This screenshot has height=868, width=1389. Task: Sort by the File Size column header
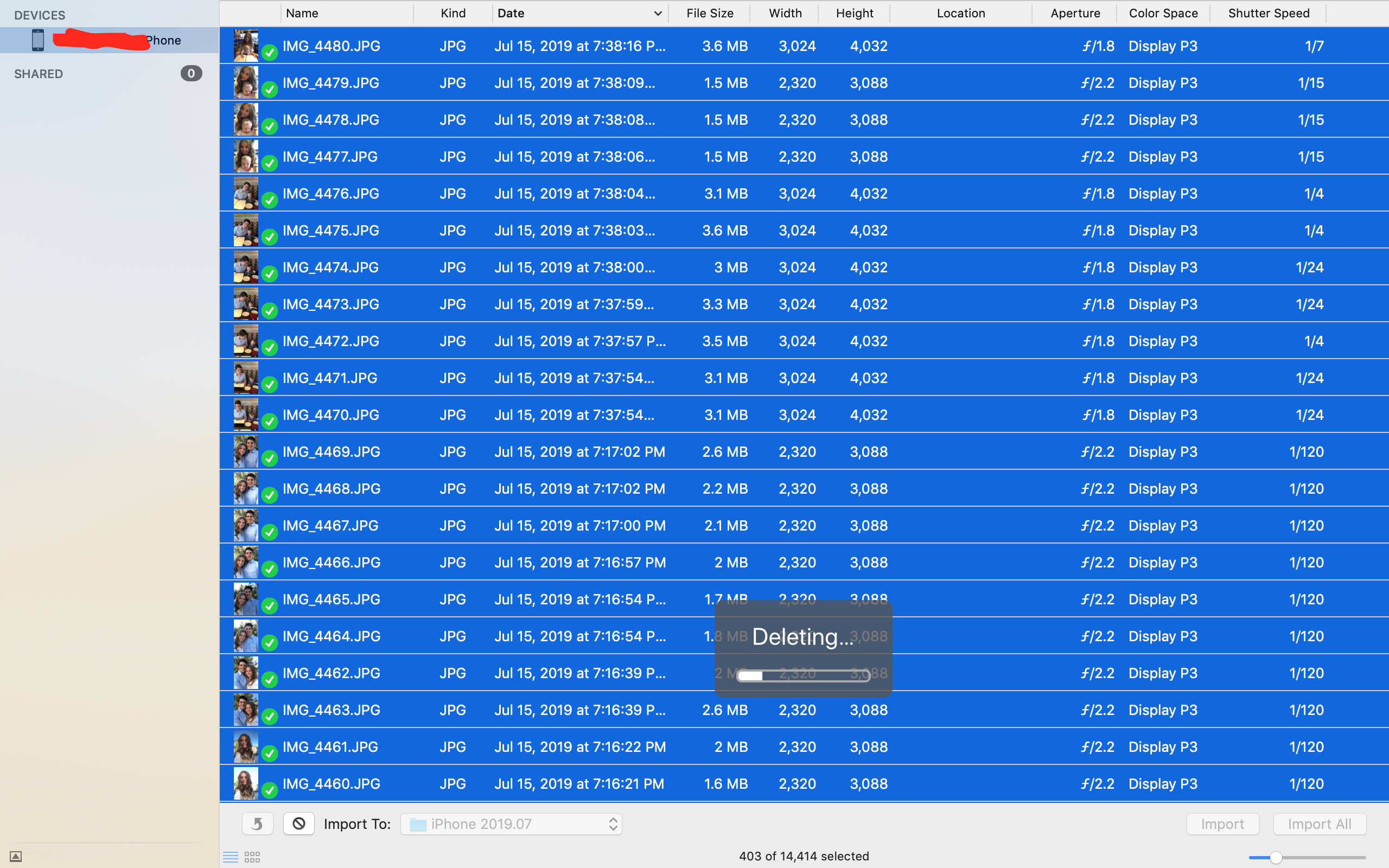710,13
